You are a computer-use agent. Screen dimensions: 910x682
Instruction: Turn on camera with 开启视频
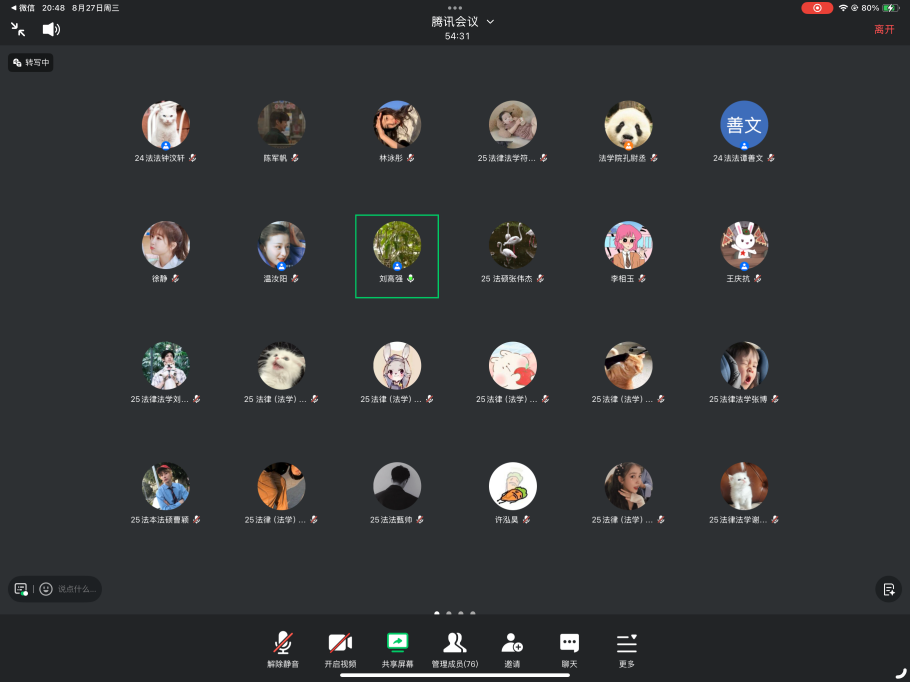340,648
